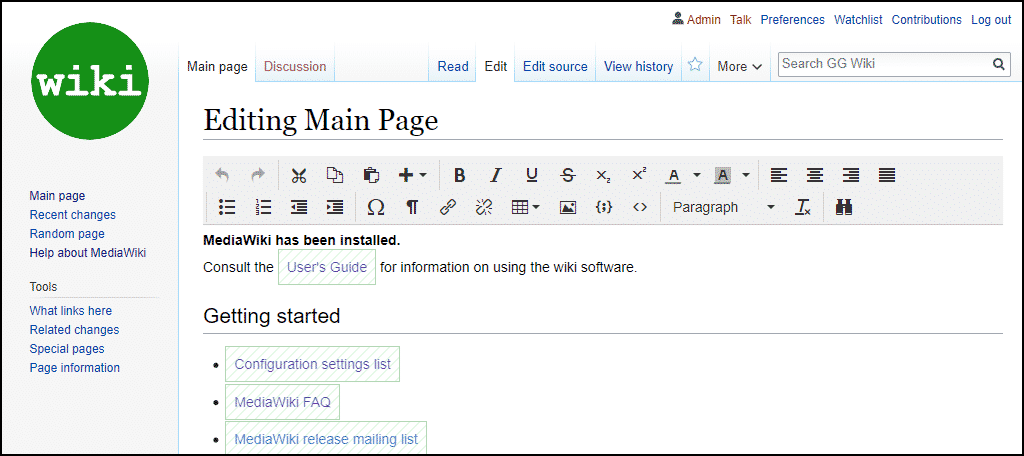The image size is (1024, 456).
Task: Center align the text
Action: 814,175
